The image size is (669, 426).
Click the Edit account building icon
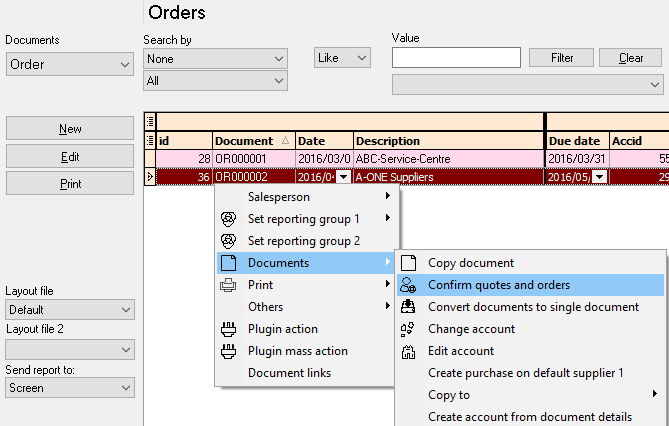408,351
